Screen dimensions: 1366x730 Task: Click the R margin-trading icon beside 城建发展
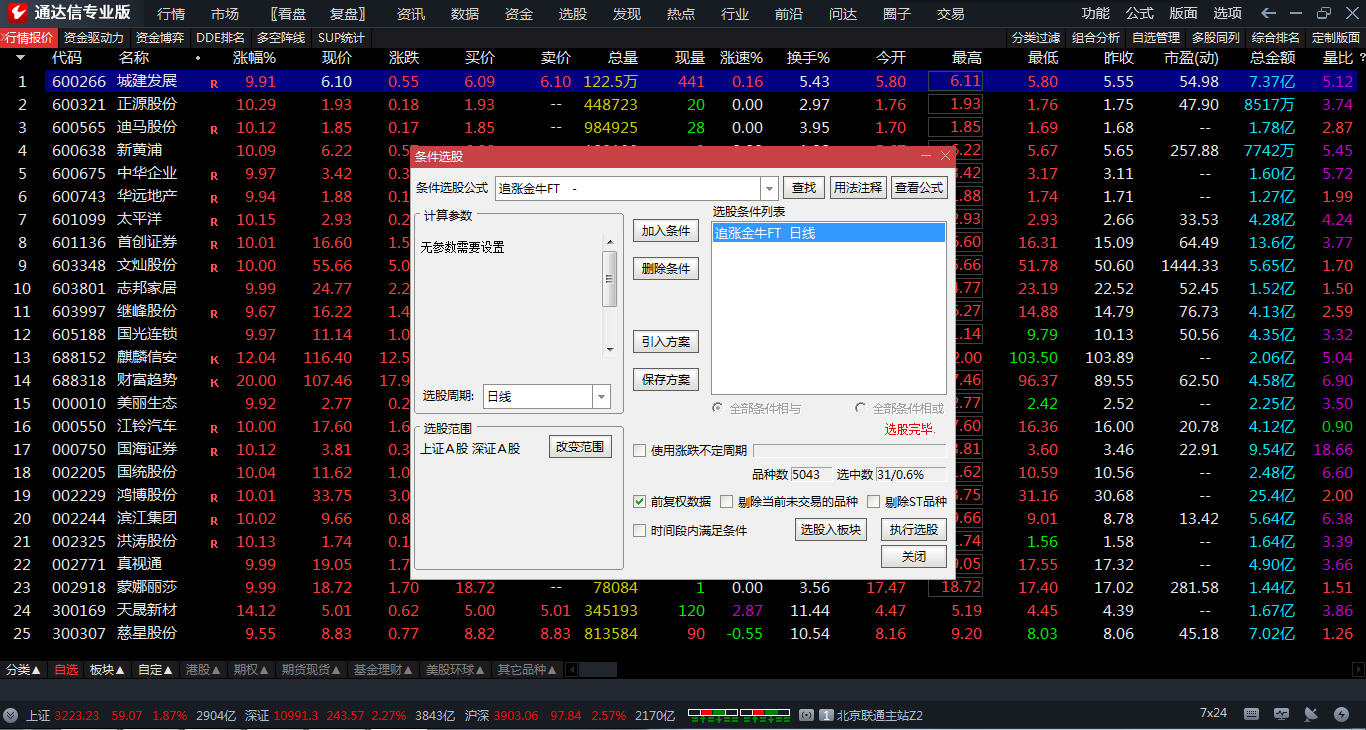tap(212, 81)
